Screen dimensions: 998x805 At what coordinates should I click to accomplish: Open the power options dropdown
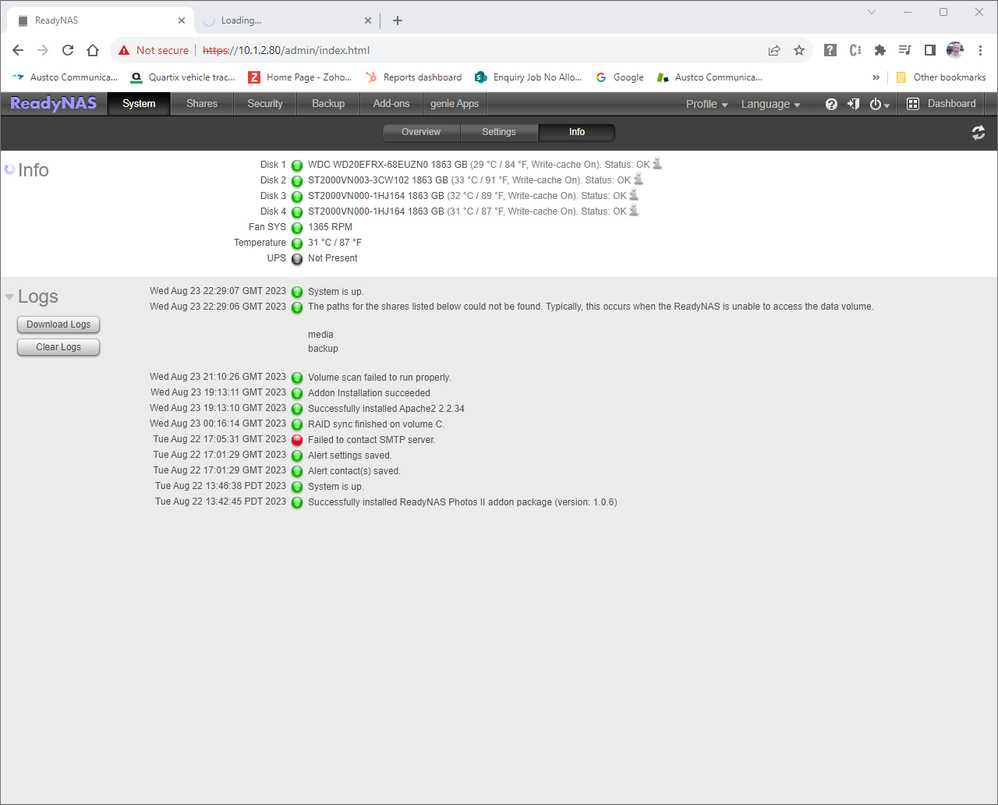(879, 104)
